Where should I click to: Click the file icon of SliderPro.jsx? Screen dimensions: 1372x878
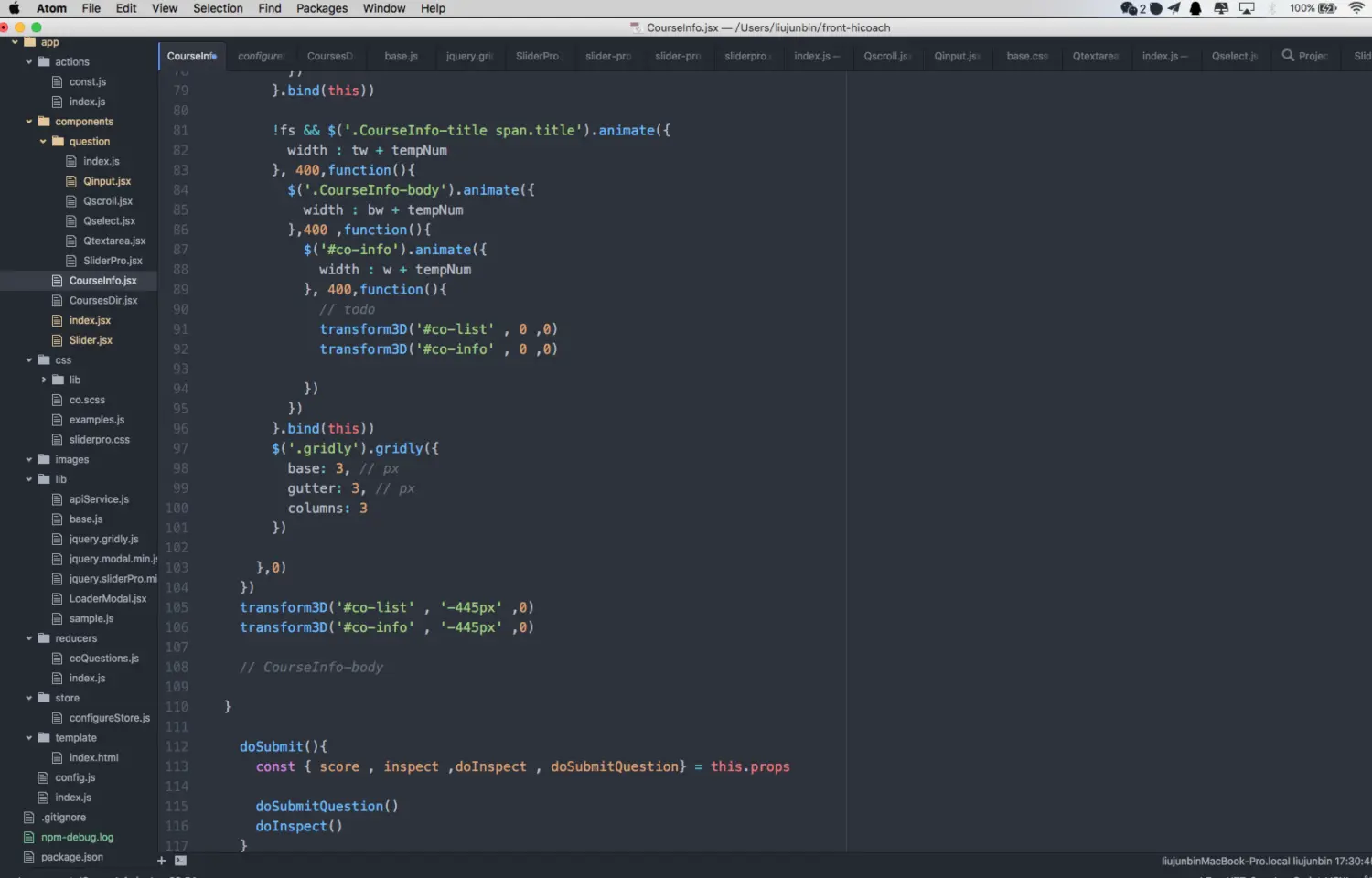pyautogui.click(x=71, y=262)
